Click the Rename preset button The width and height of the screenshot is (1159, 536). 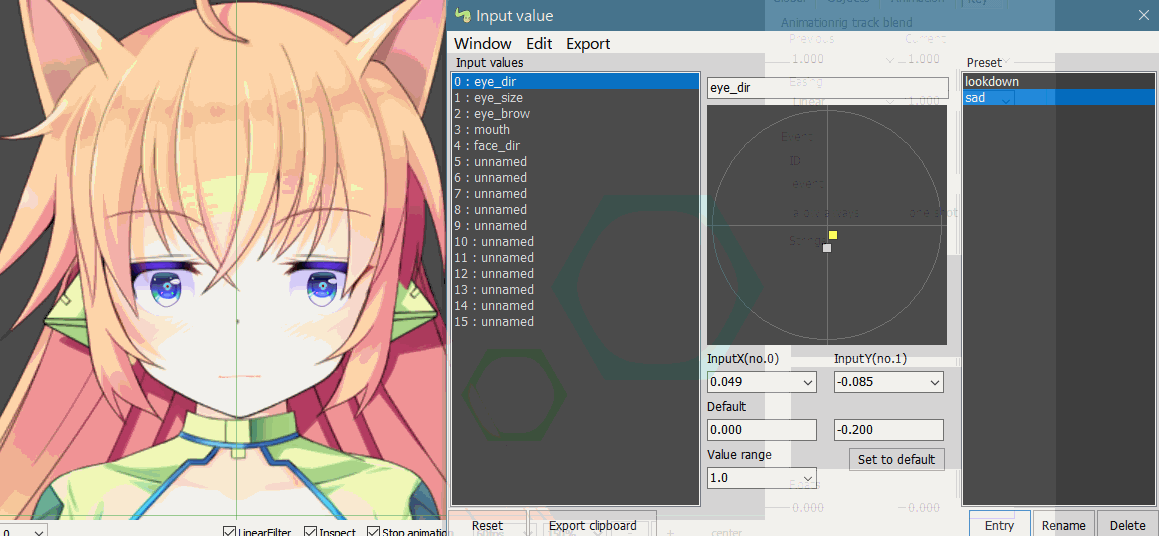pyautogui.click(x=1064, y=524)
